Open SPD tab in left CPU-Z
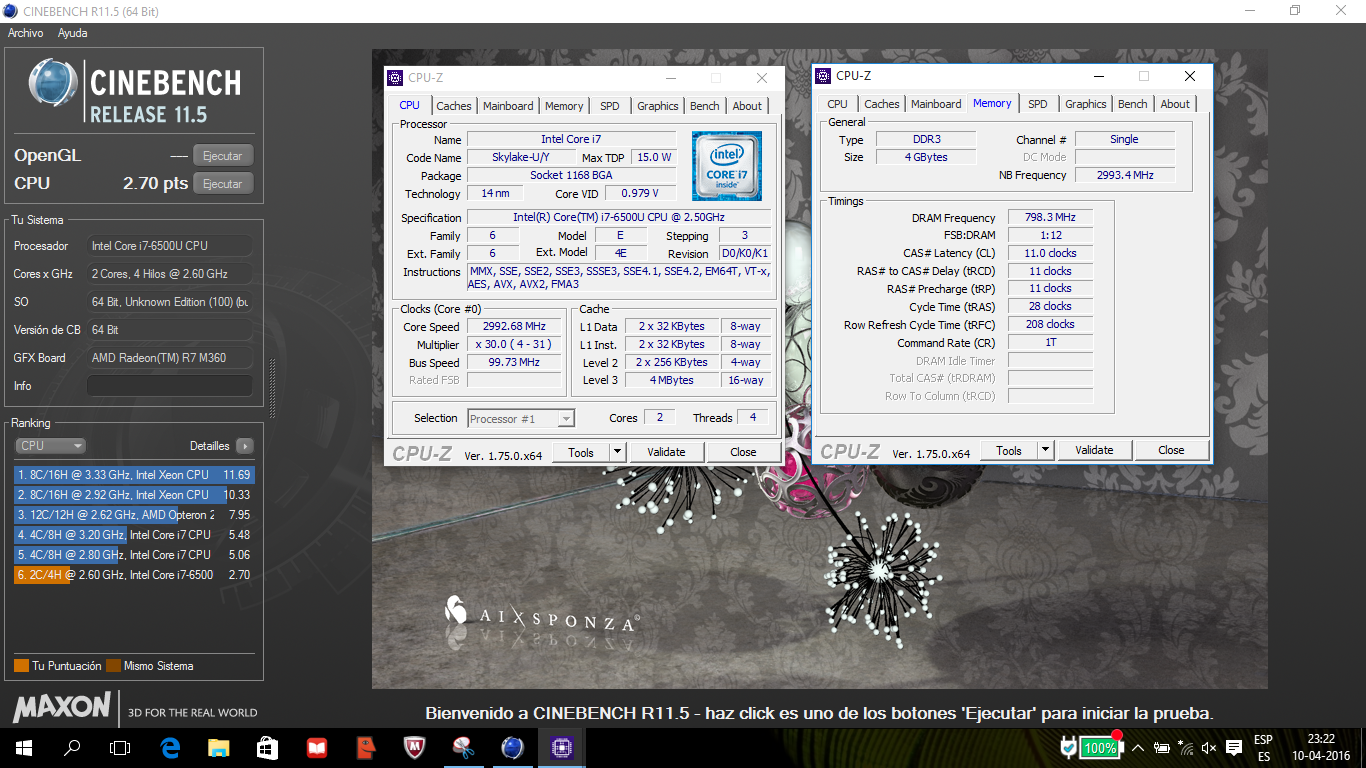 coord(610,106)
